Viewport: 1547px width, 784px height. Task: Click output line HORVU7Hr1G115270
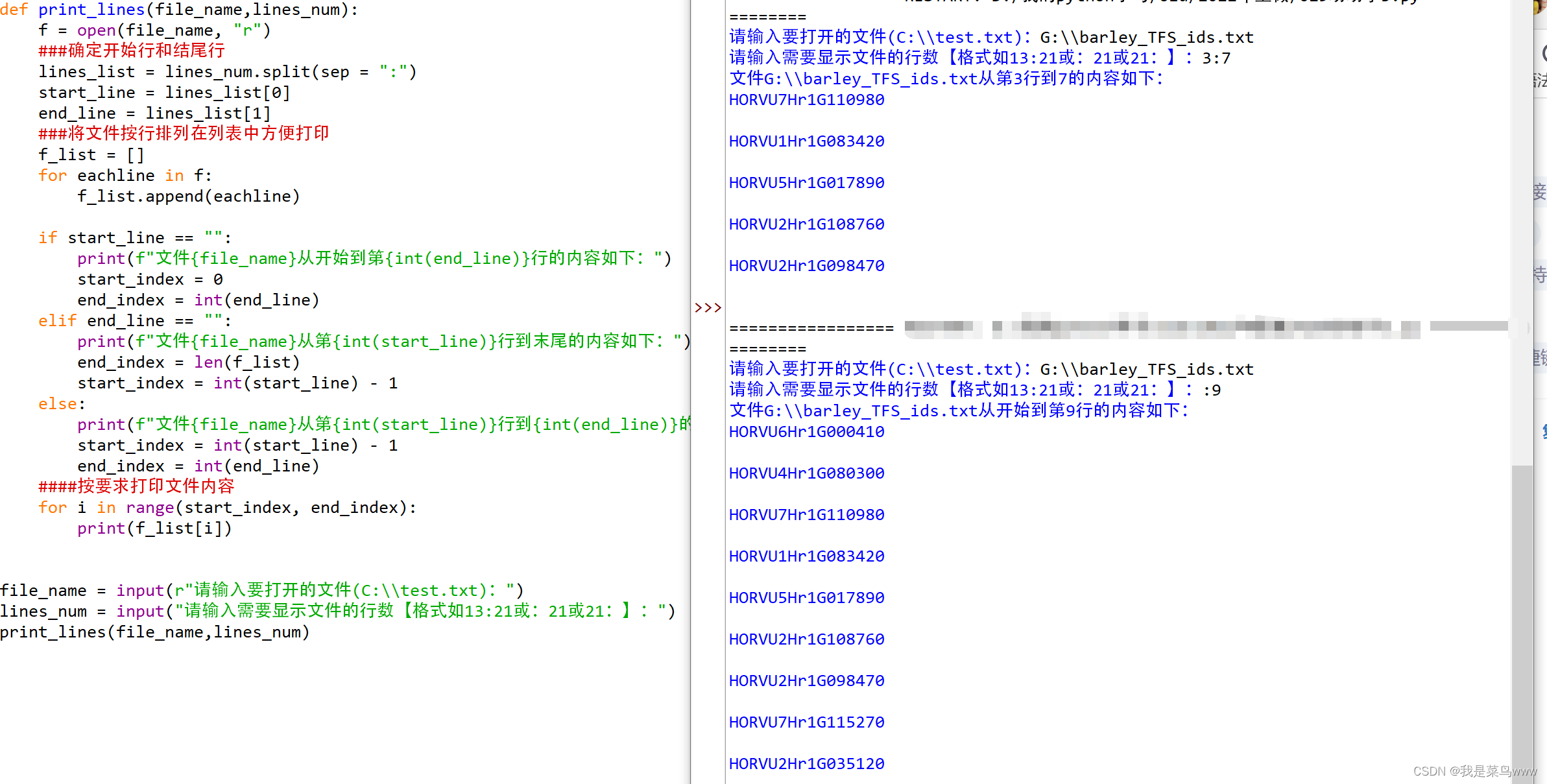[x=806, y=722]
